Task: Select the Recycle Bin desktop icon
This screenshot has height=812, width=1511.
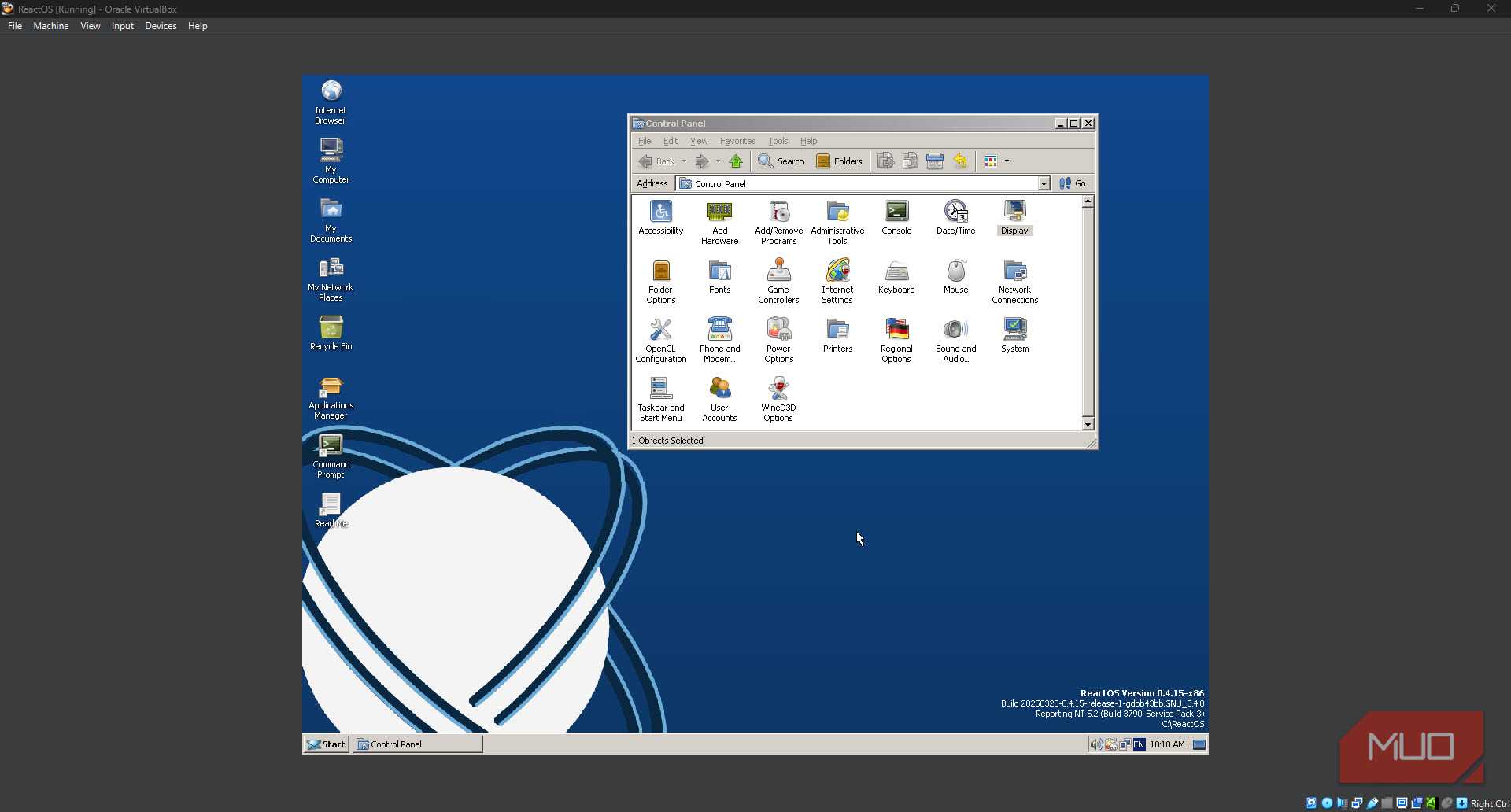Action: pos(331,333)
